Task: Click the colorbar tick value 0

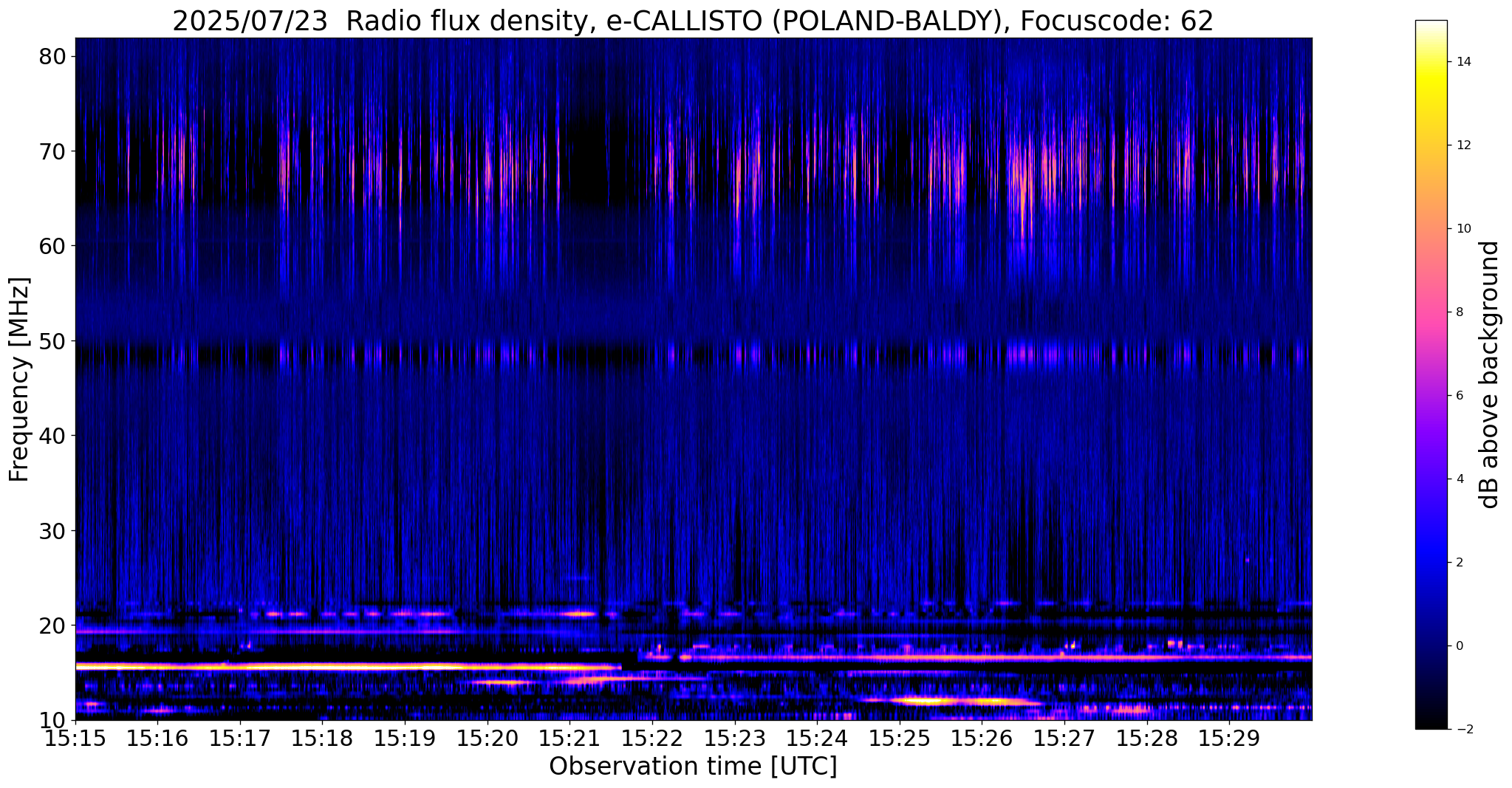Action: (x=1459, y=646)
